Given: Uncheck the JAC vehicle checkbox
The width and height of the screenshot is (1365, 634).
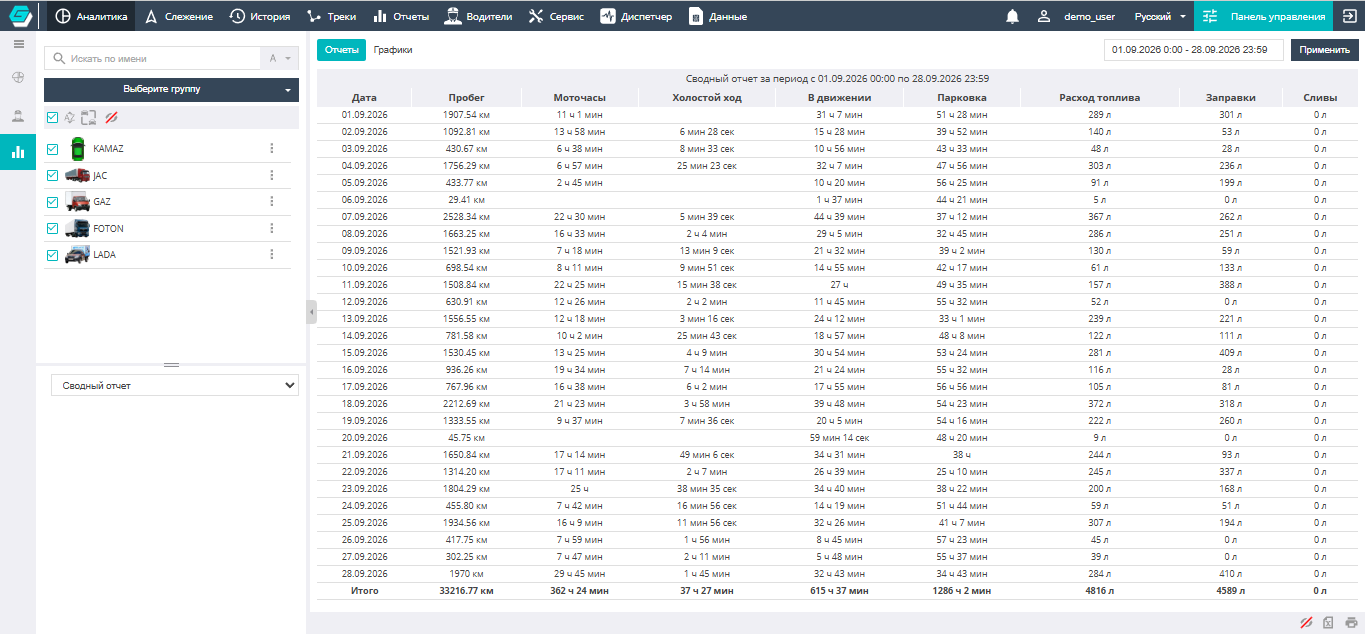Looking at the screenshot, I should coord(53,176).
